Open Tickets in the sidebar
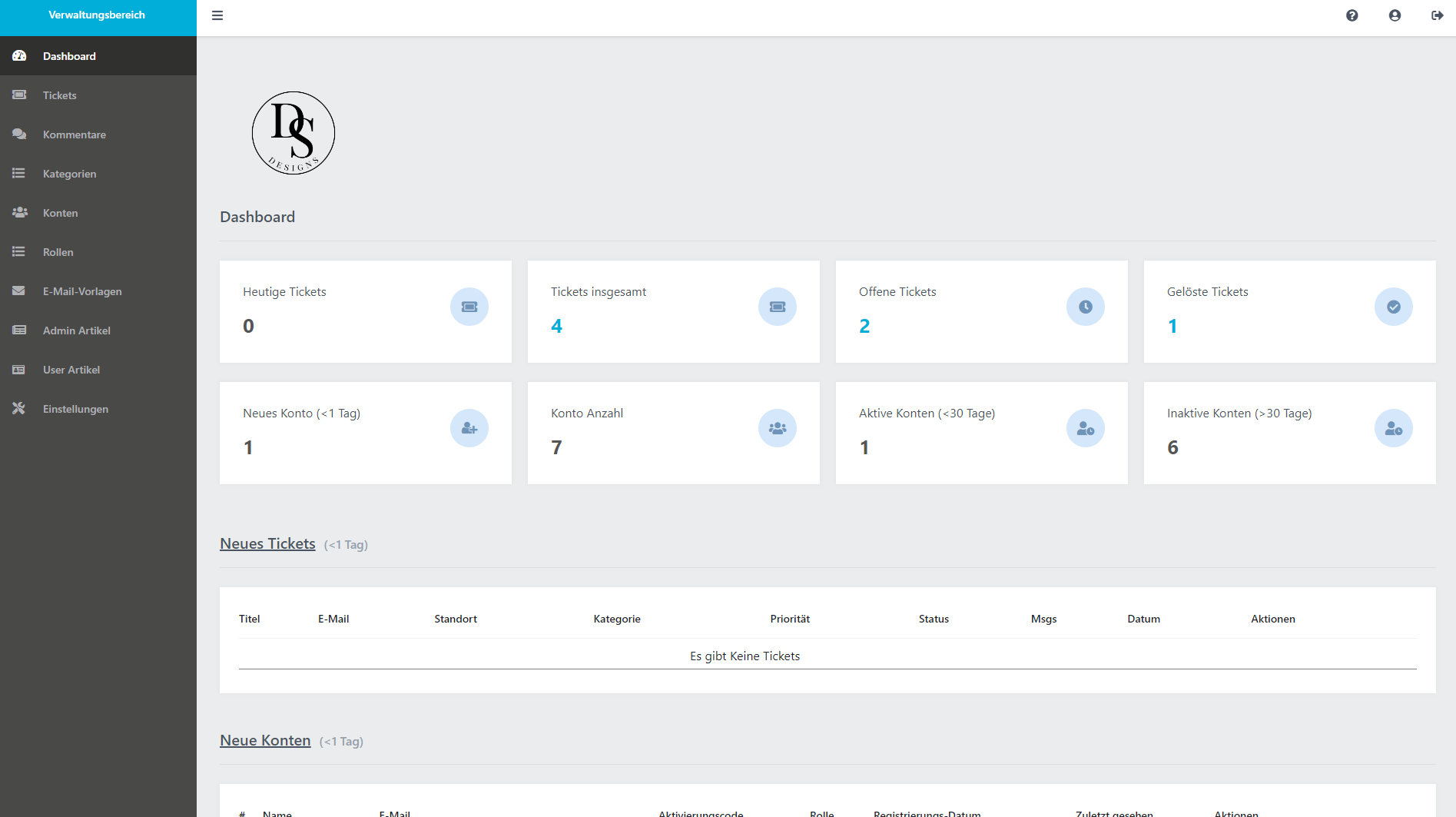1456x817 pixels. [x=59, y=95]
